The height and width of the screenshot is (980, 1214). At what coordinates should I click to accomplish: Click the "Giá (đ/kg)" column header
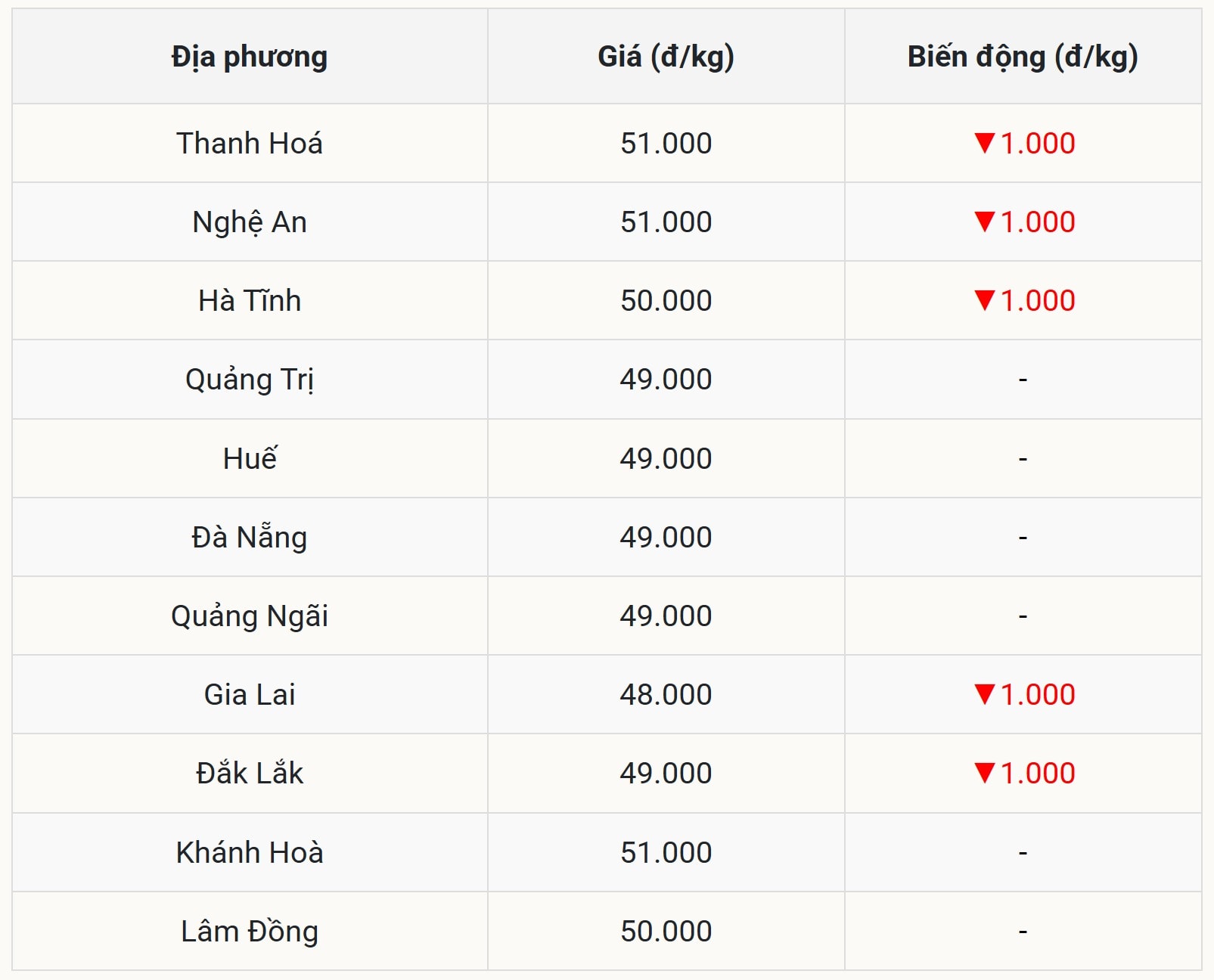[x=666, y=57]
